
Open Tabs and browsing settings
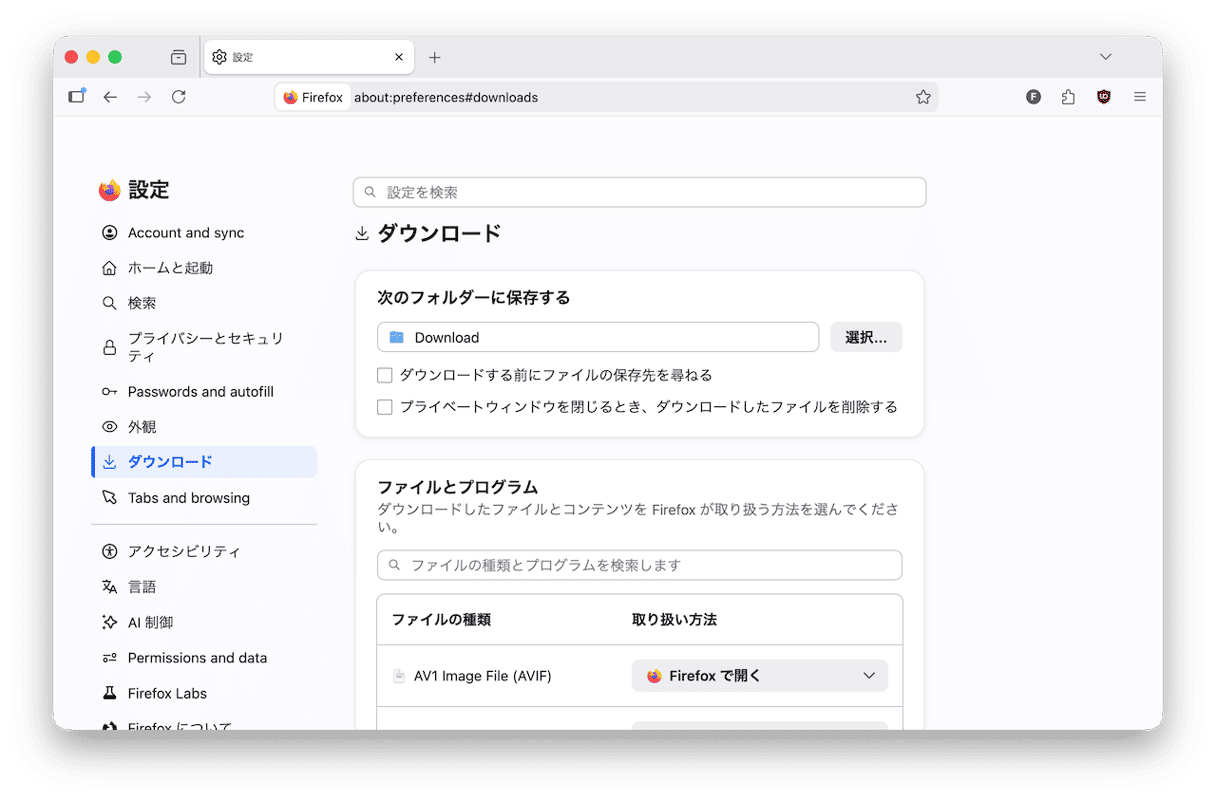click(204, 498)
